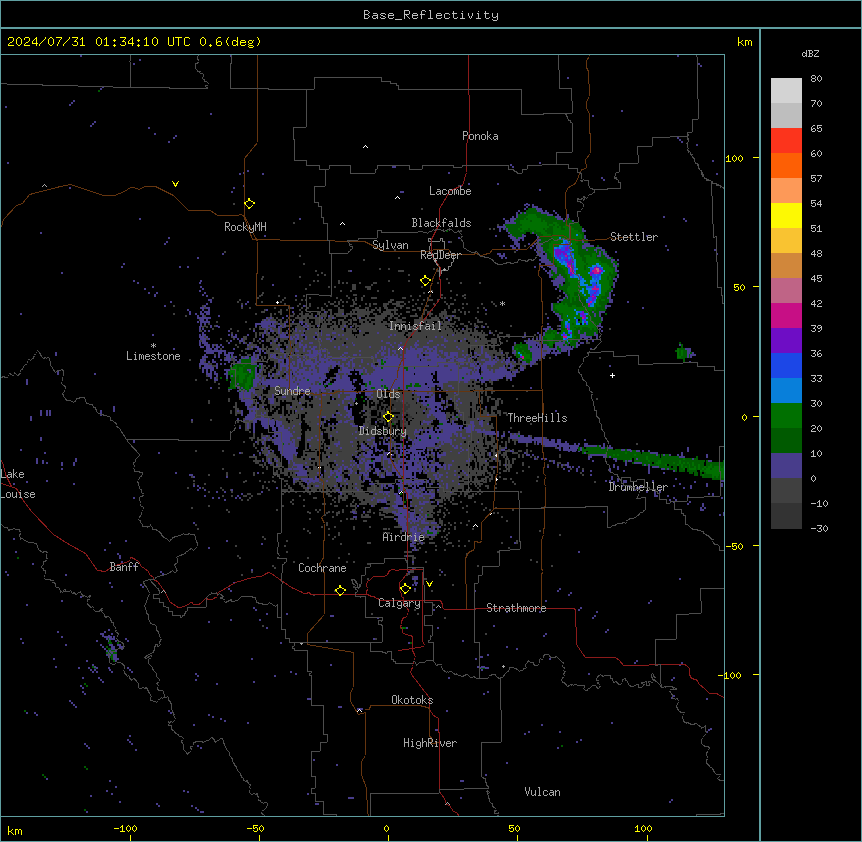Click the Innisfail city label
Viewport: 862px width, 842px height.
(415, 326)
